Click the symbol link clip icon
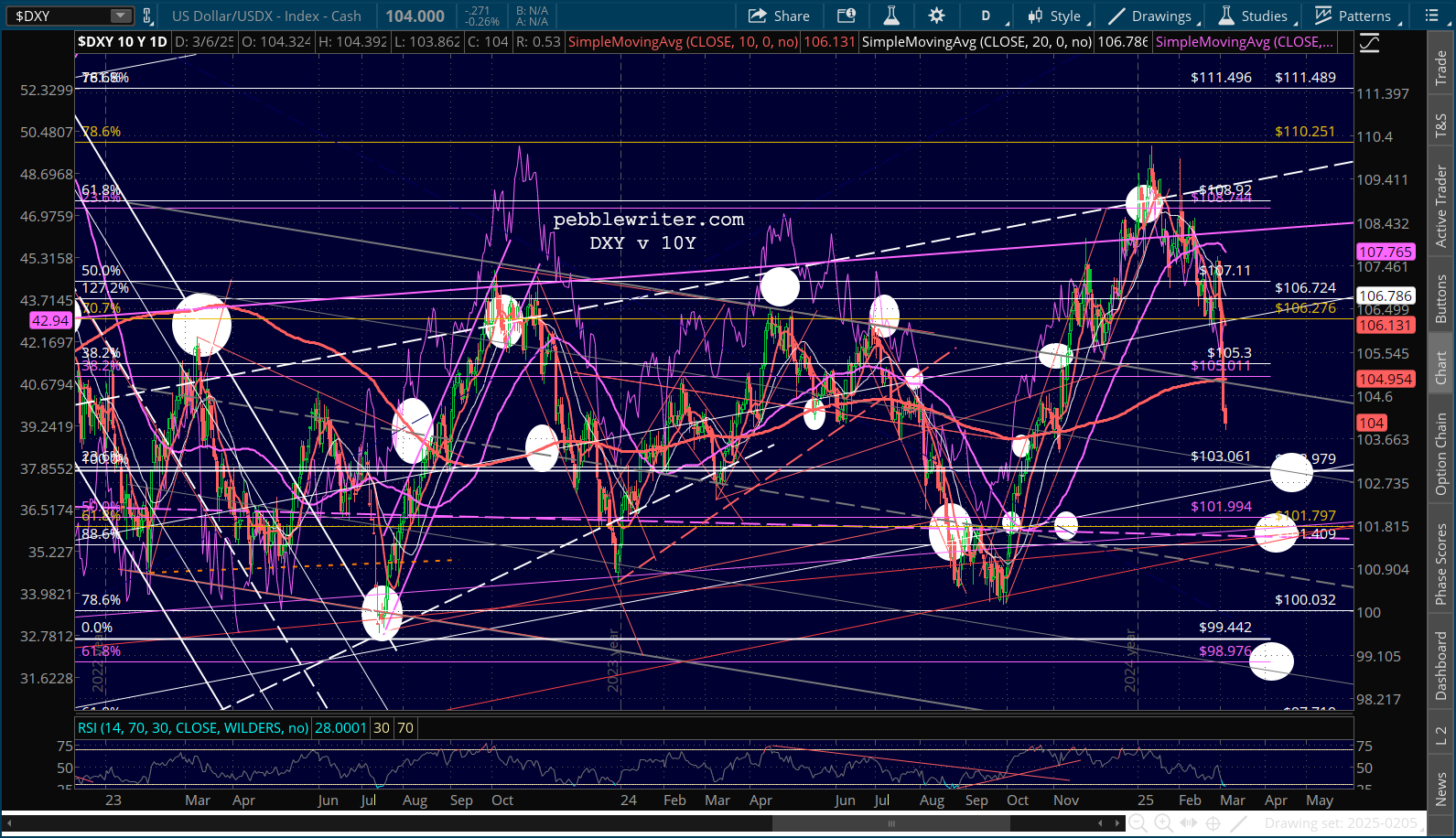1456x838 pixels. coord(147,16)
